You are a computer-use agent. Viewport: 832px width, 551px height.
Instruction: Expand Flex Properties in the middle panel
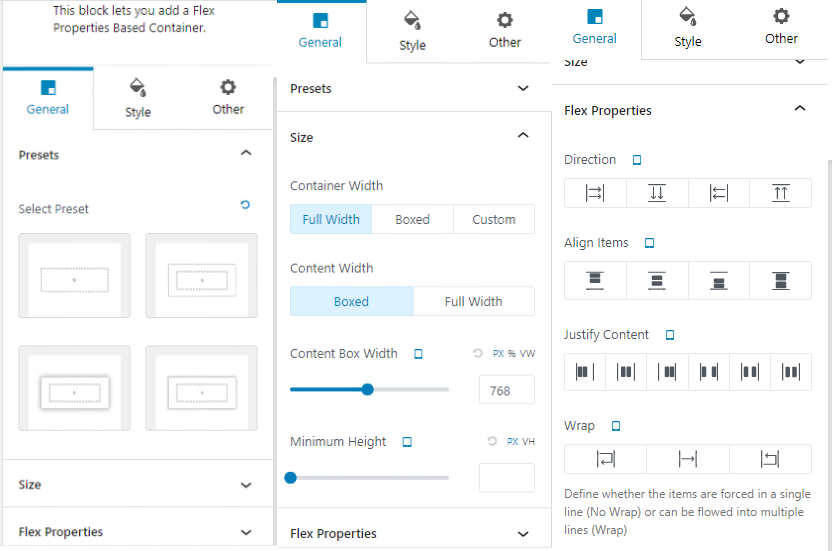tap(522, 534)
